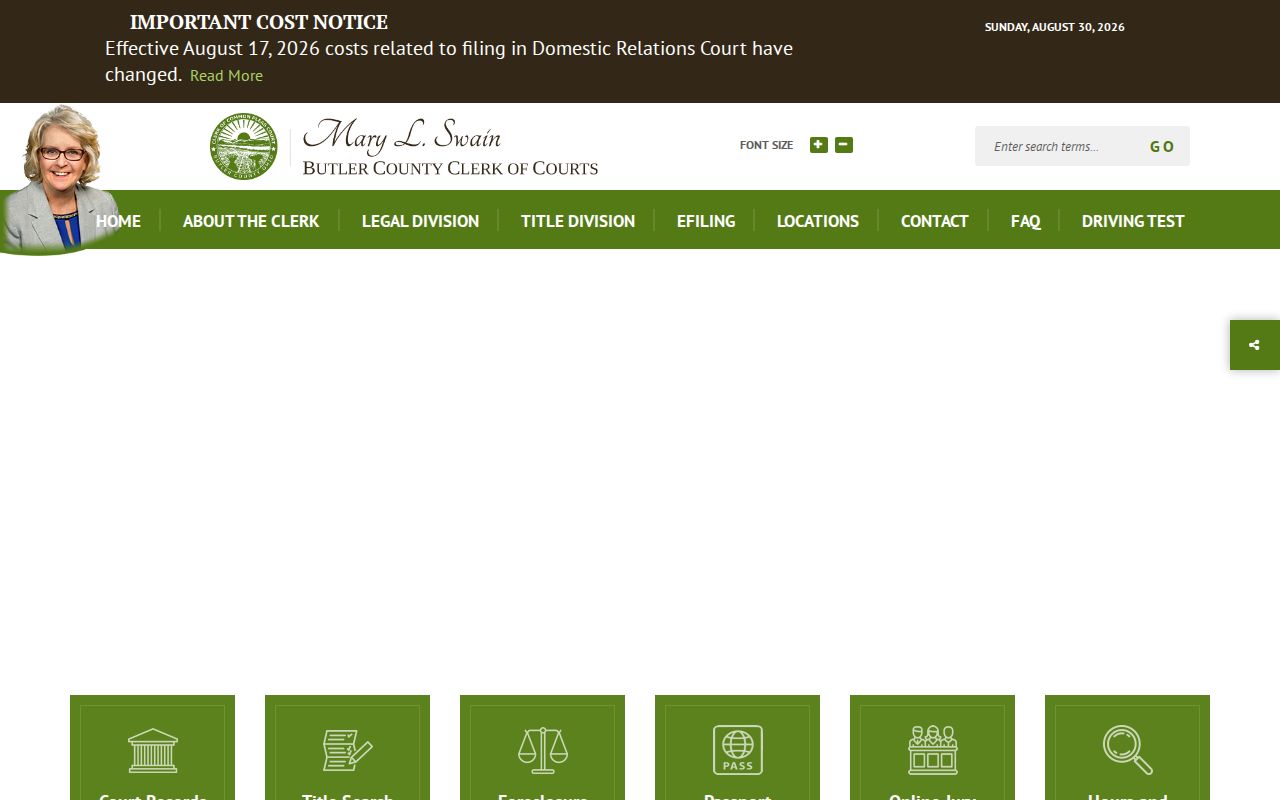
Task: Open the Title Search document icon tile
Action: pos(347,748)
